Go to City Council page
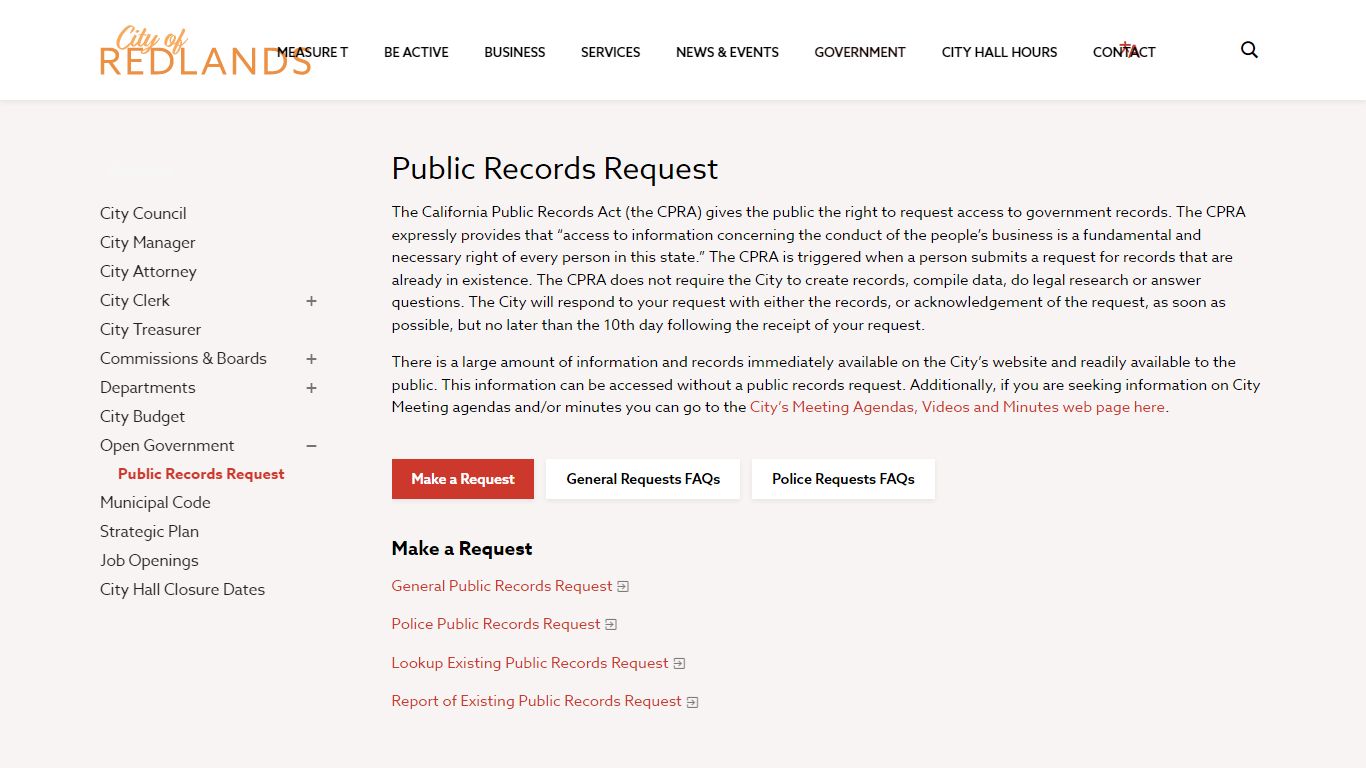 point(143,213)
